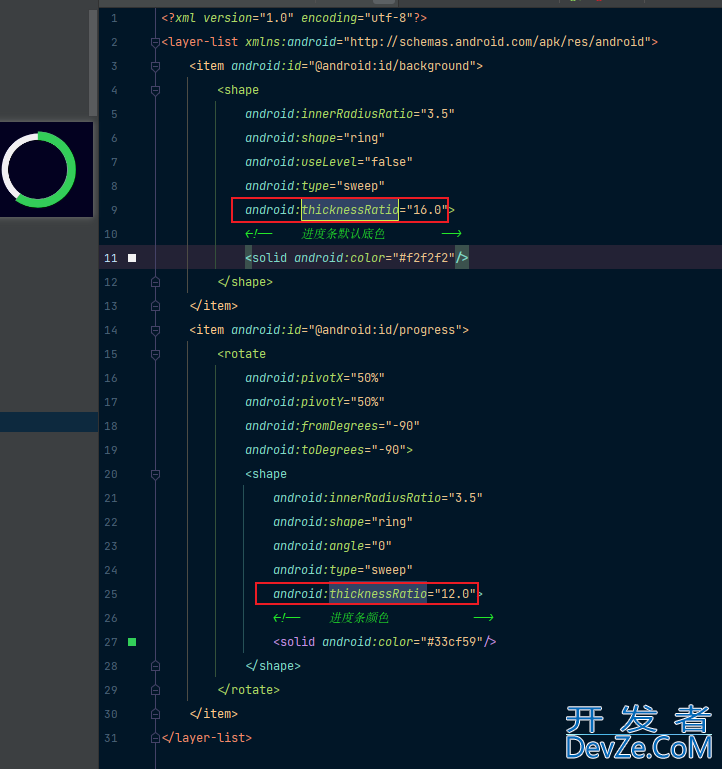Place cursor in xml version declaration
Screen dimensions: 722x769
point(294,18)
